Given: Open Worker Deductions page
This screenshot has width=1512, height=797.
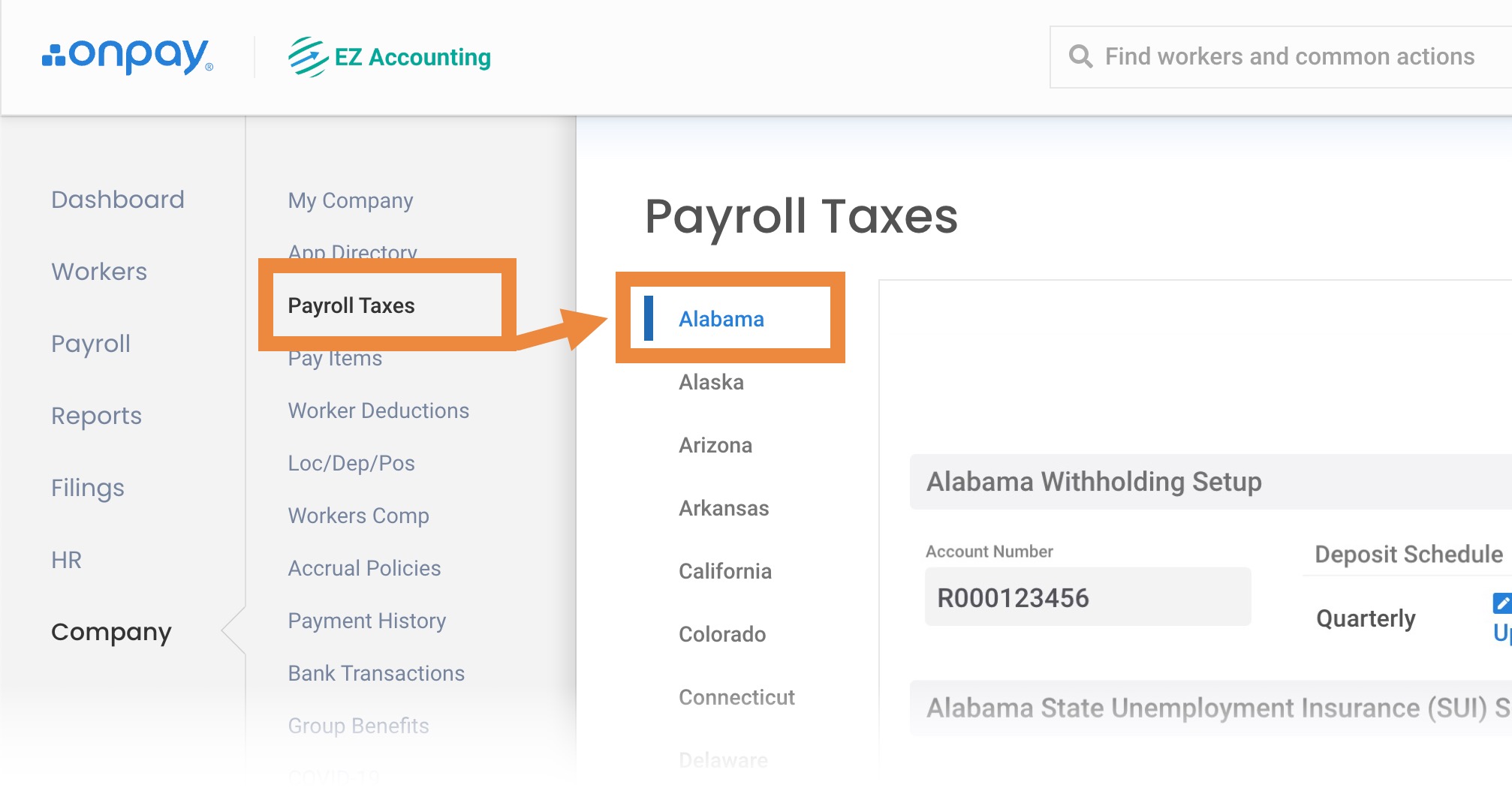Looking at the screenshot, I should coord(378,411).
